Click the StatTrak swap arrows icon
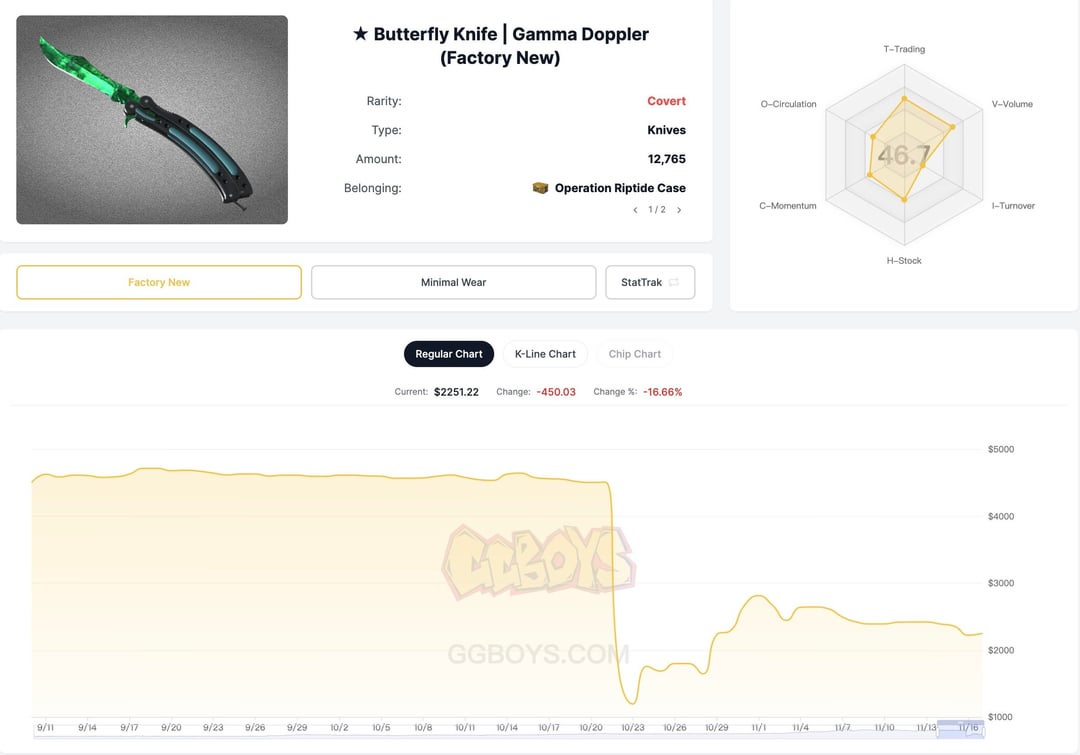 click(674, 282)
